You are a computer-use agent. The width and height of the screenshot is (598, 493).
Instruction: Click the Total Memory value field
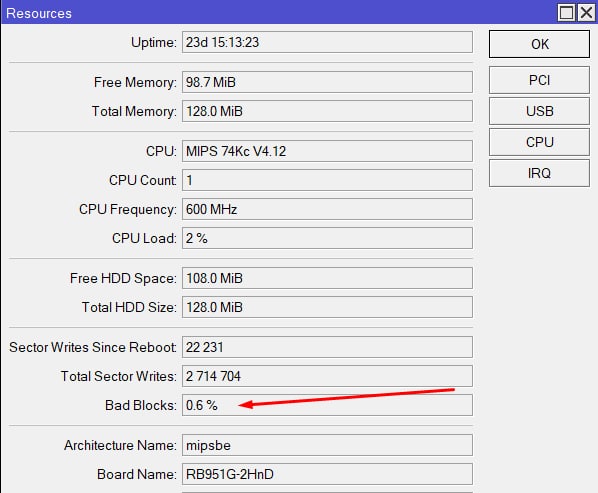pos(327,111)
